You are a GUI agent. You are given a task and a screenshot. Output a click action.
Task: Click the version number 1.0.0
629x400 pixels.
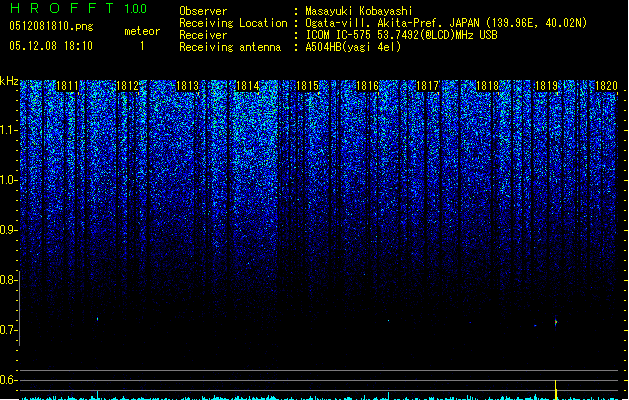point(135,9)
